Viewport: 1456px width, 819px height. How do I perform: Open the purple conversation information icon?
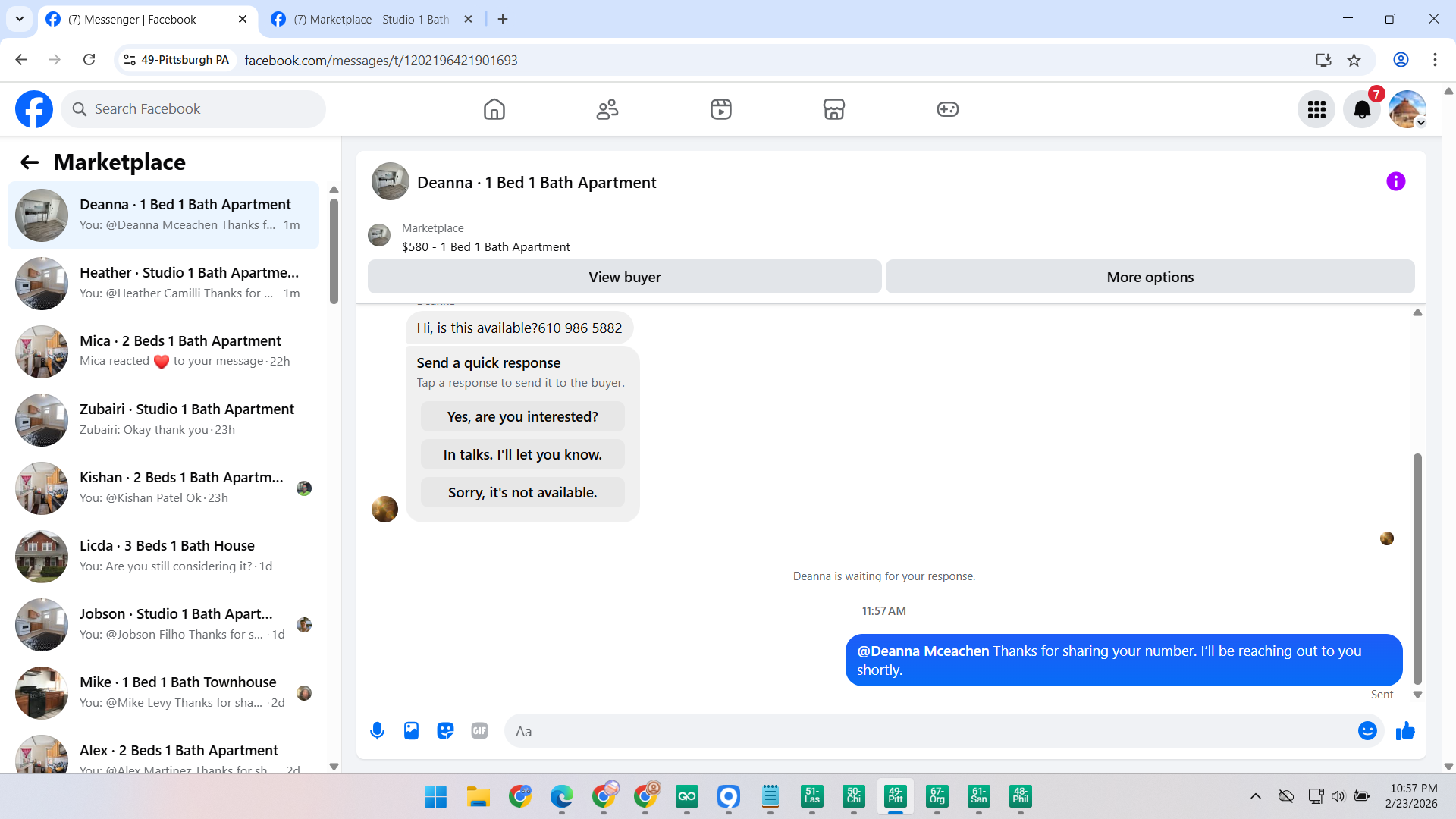click(1395, 182)
